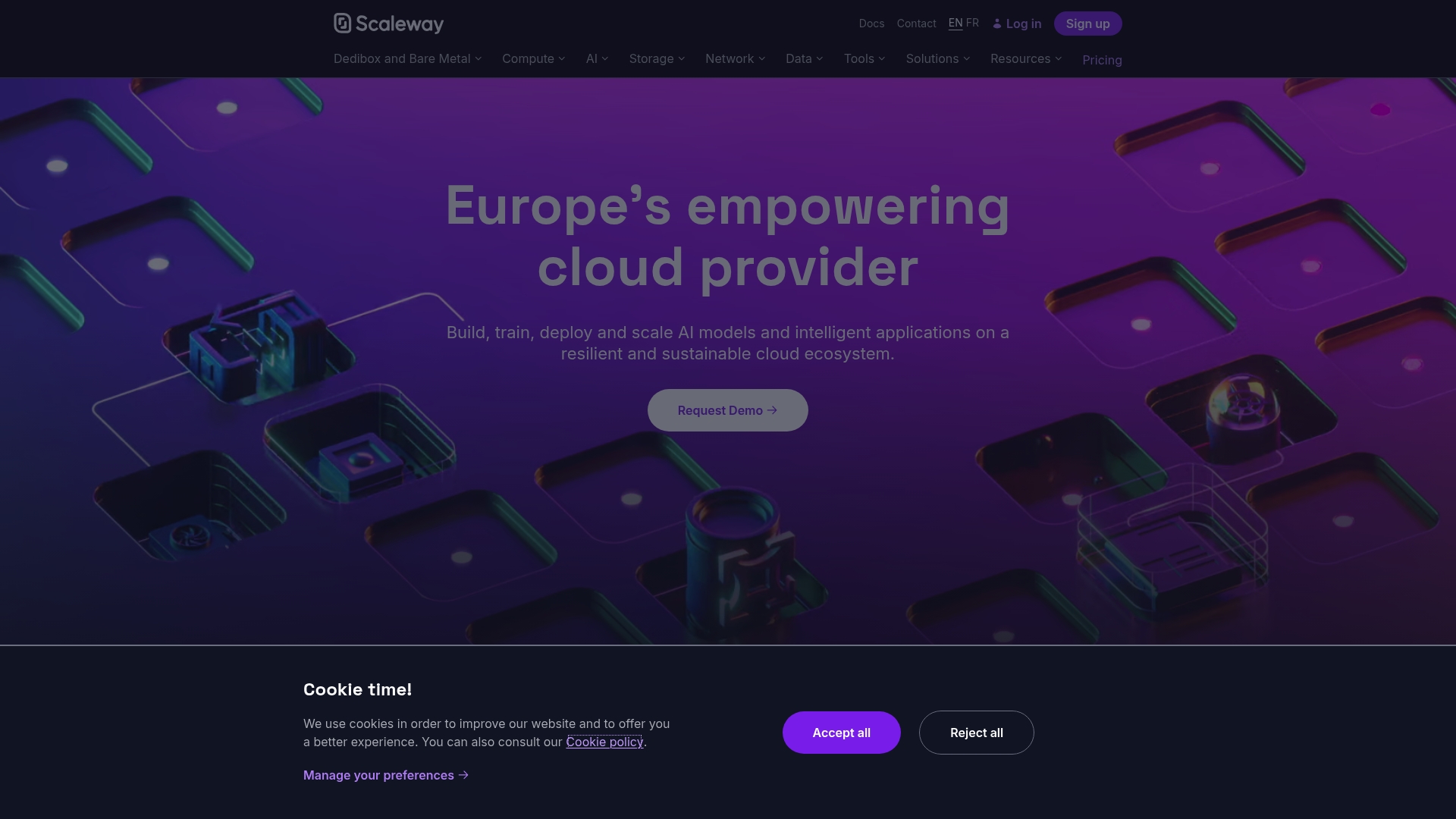Expand the Network dropdown menu
Viewport: 1456px width, 819px height.
point(735,58)
